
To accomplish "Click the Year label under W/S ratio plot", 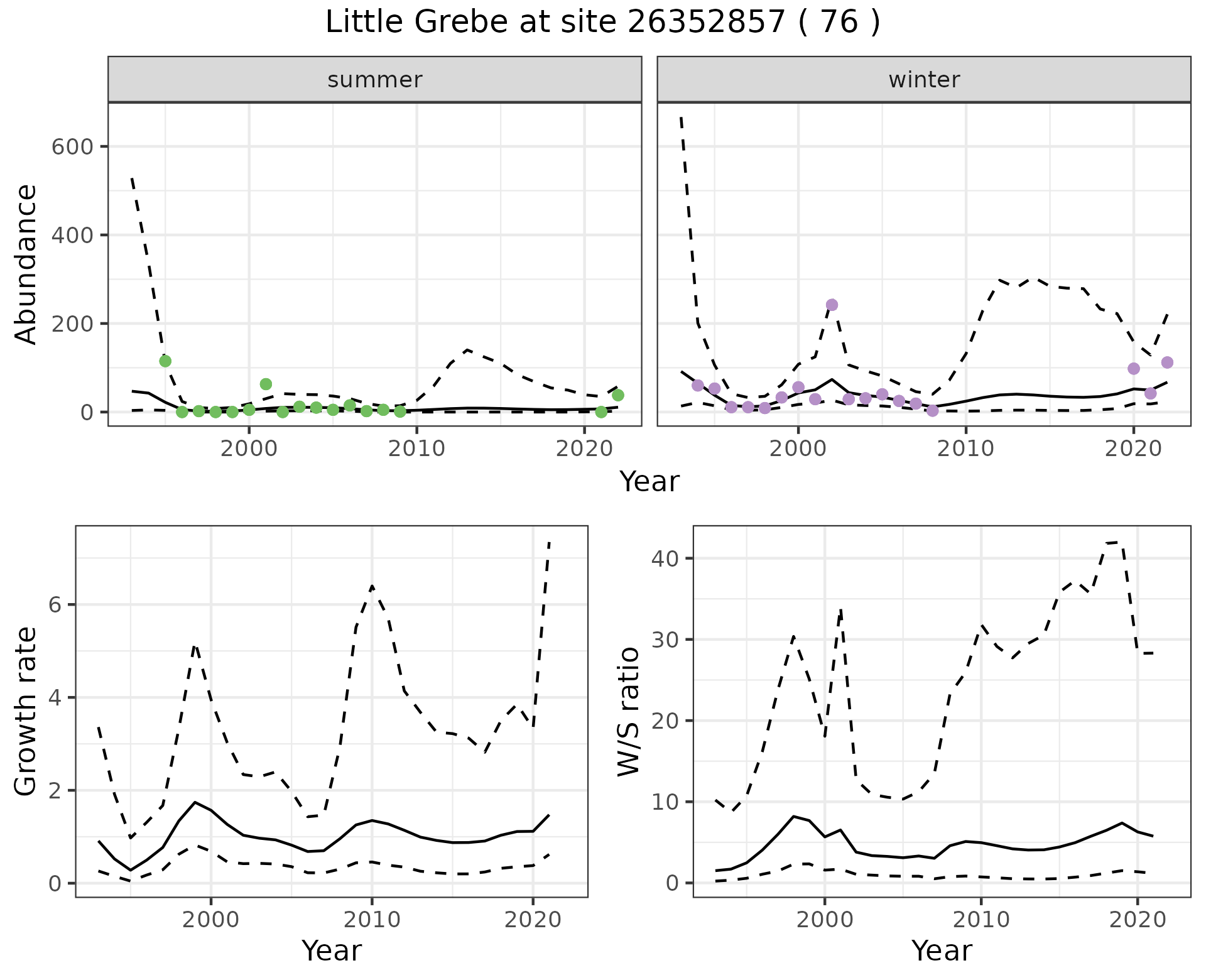I will point(941,950).
